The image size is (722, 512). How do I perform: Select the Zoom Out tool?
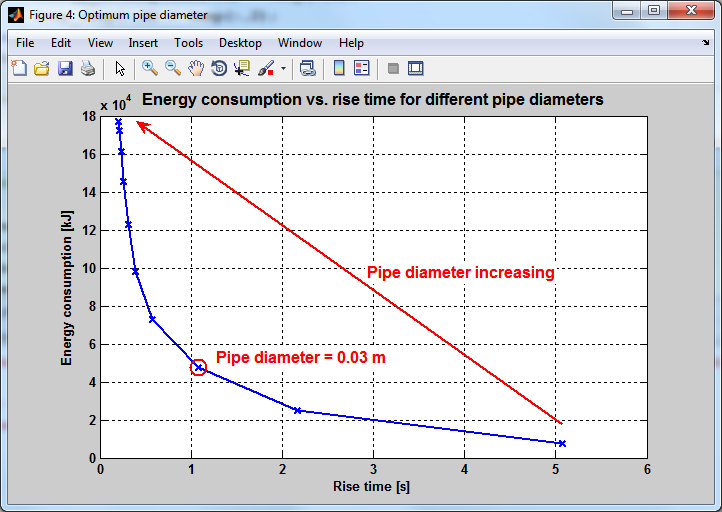pyautogui.click(x=173, y=68)
